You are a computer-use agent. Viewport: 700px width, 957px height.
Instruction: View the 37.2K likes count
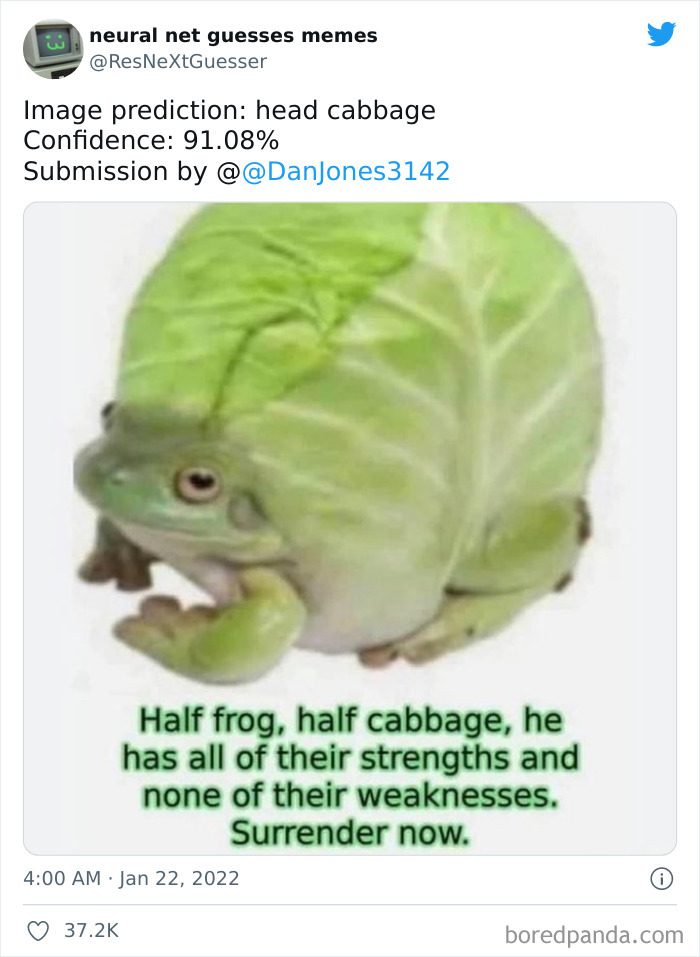tap(91, 930)
